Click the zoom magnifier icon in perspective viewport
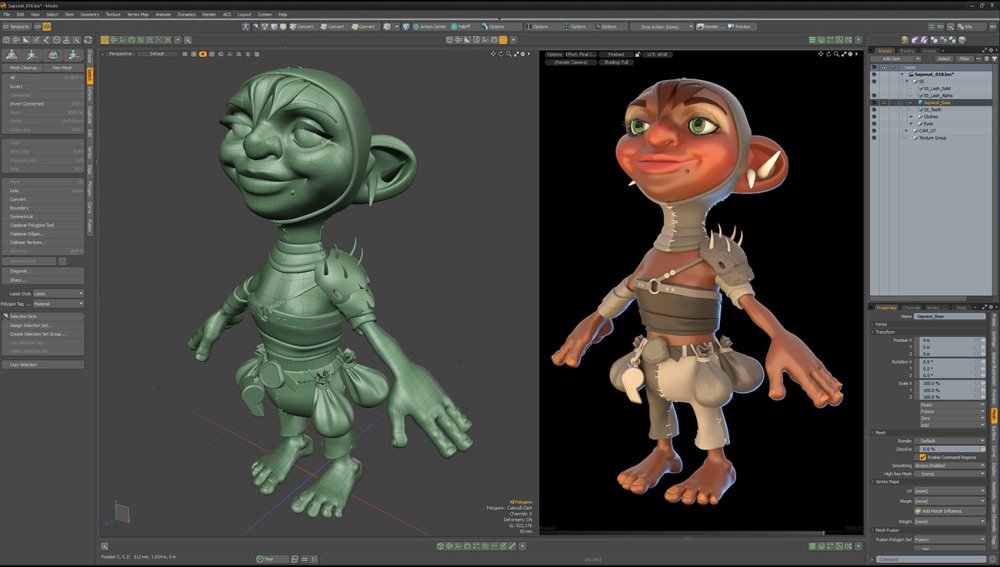1000x567 pixels. [x=508, y=54]
